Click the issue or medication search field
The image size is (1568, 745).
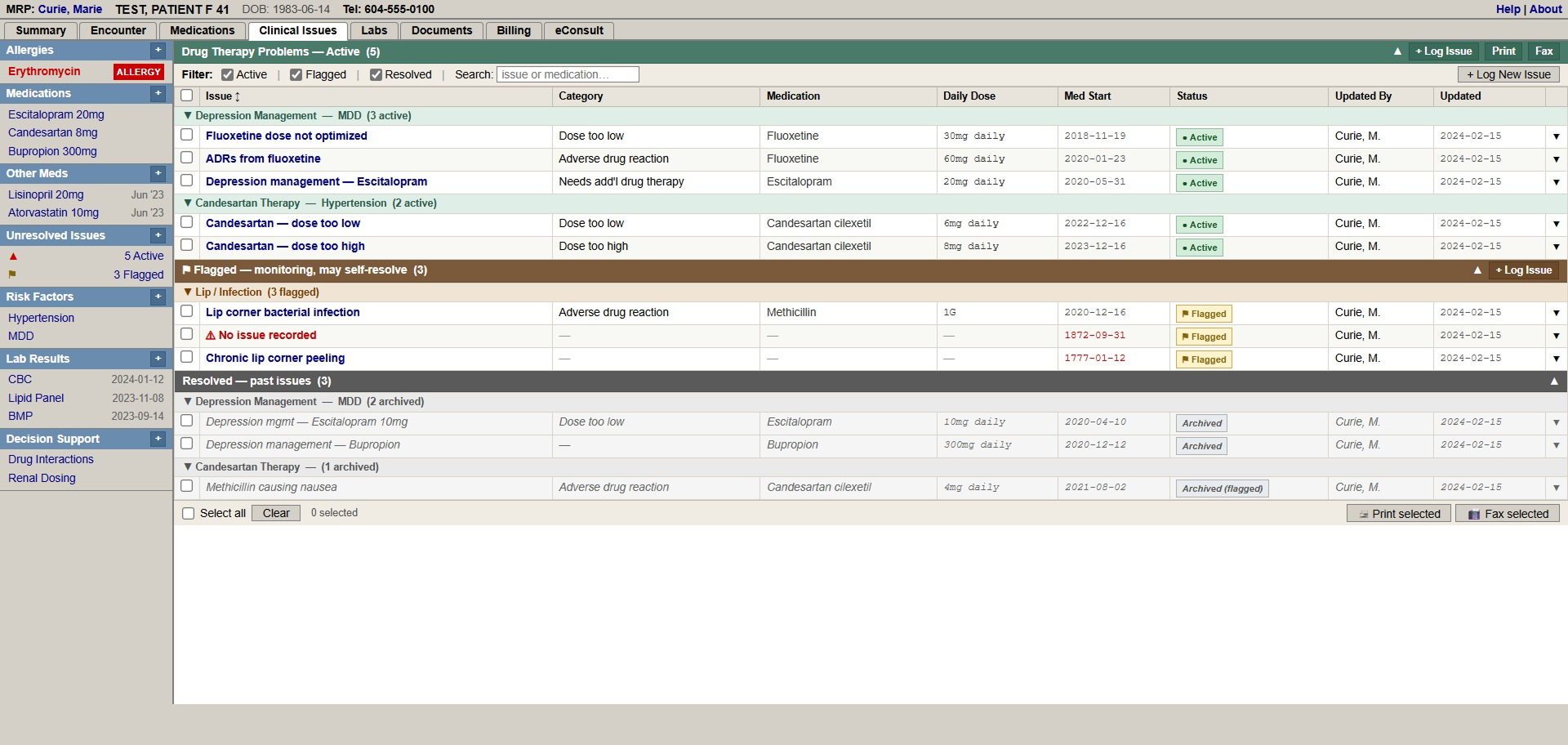pos(567,75)
